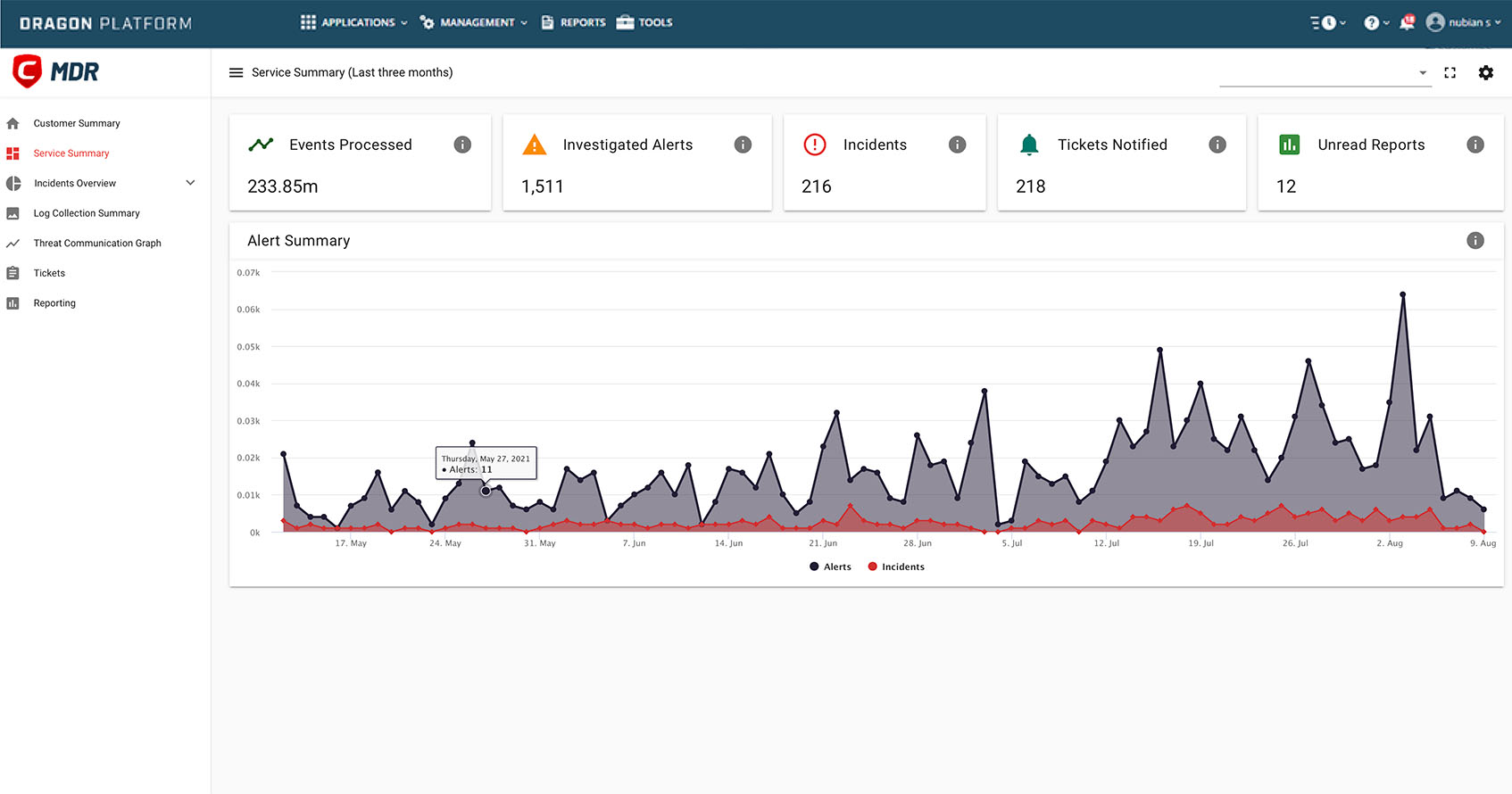Click the Threat Communication Graph line icon
This screenshot has width=1512, height=794.
12,243
